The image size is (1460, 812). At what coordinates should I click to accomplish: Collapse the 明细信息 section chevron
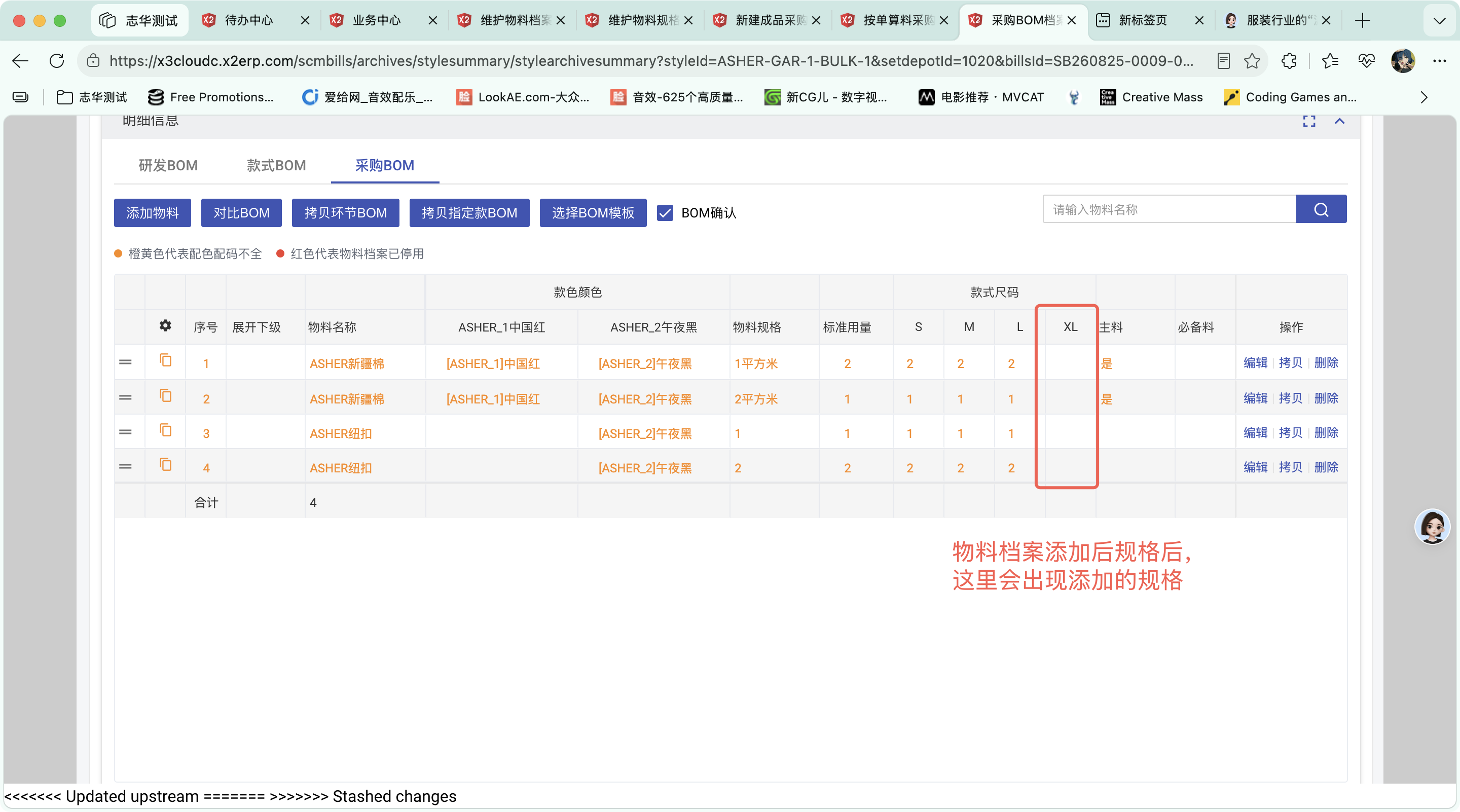[1339, 121]
